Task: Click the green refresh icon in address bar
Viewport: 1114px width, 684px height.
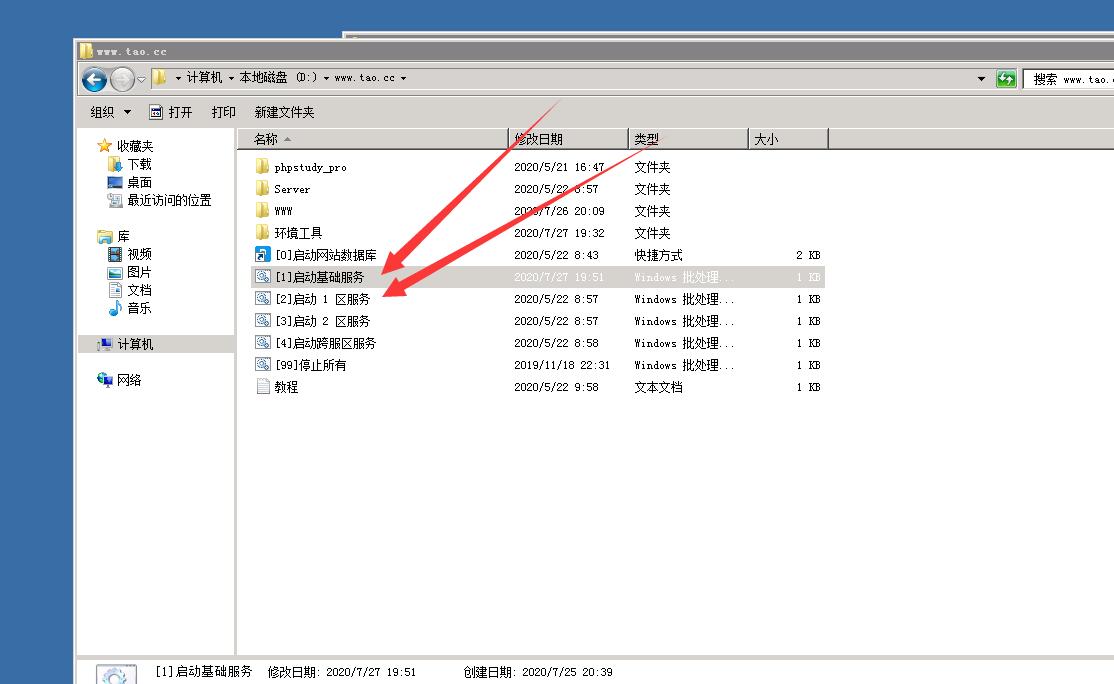Action: point(1006,79)
